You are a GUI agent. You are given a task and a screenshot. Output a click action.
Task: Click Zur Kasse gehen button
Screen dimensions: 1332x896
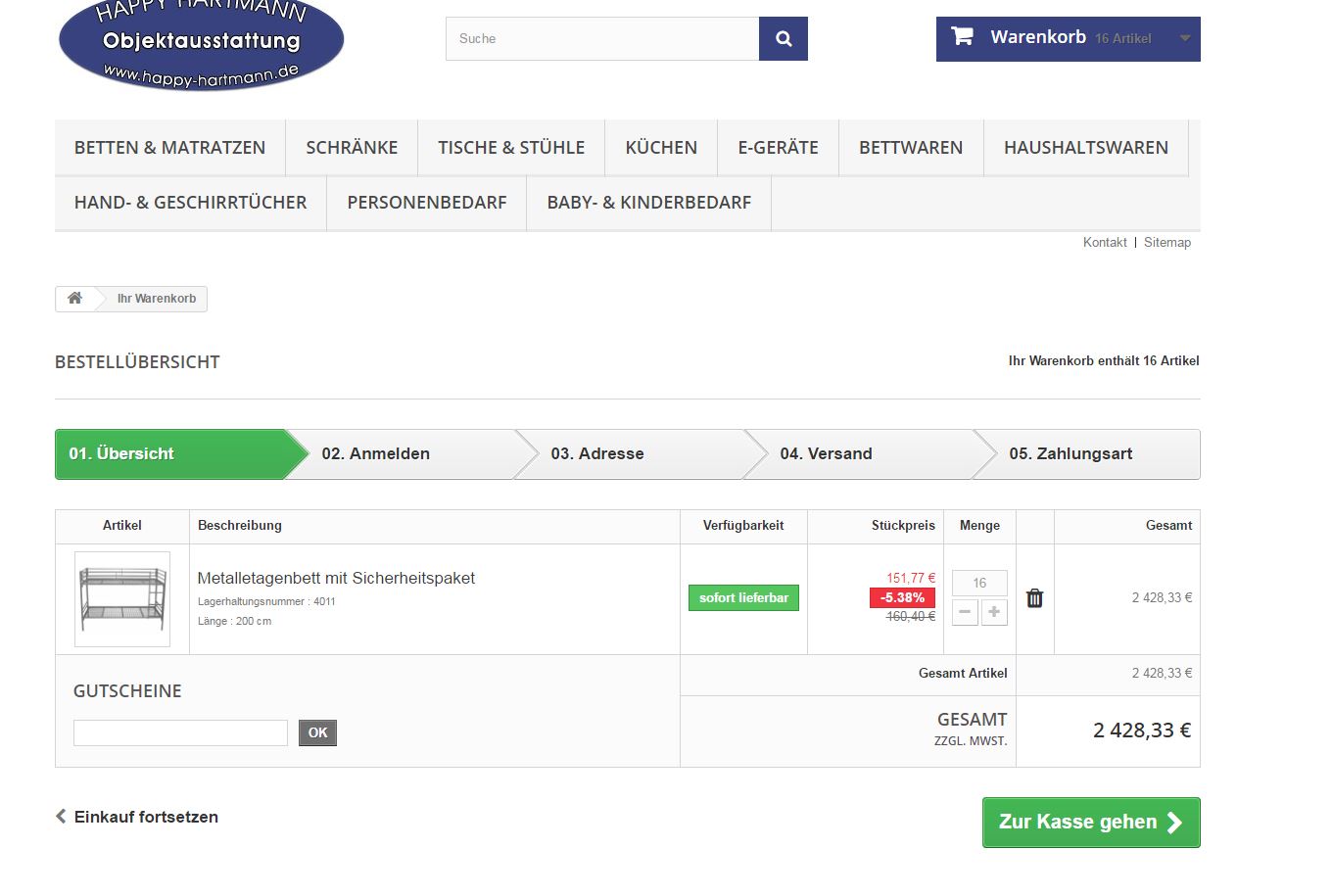[x=1091, y=823]
